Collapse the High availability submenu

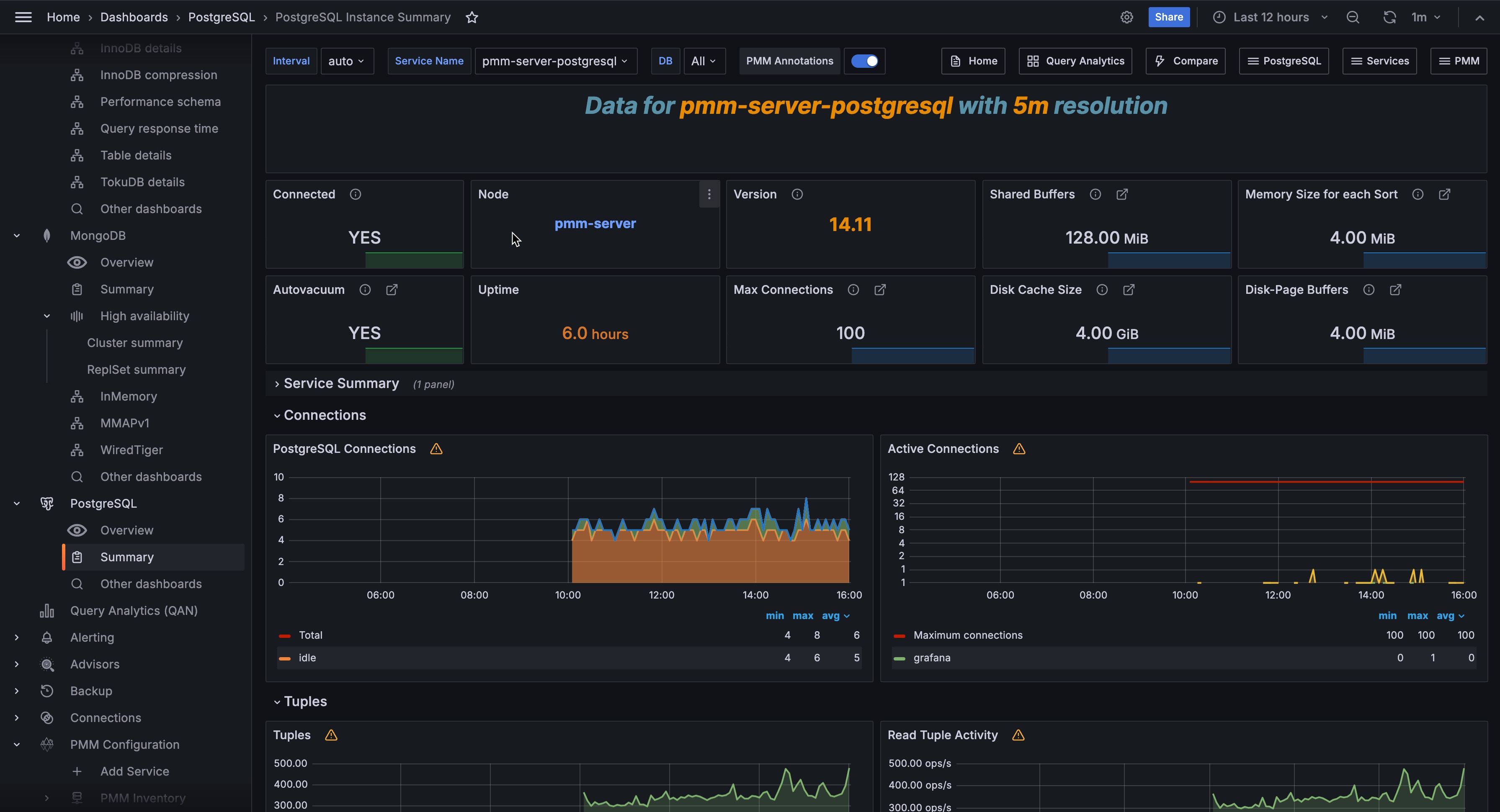[47, 316]
